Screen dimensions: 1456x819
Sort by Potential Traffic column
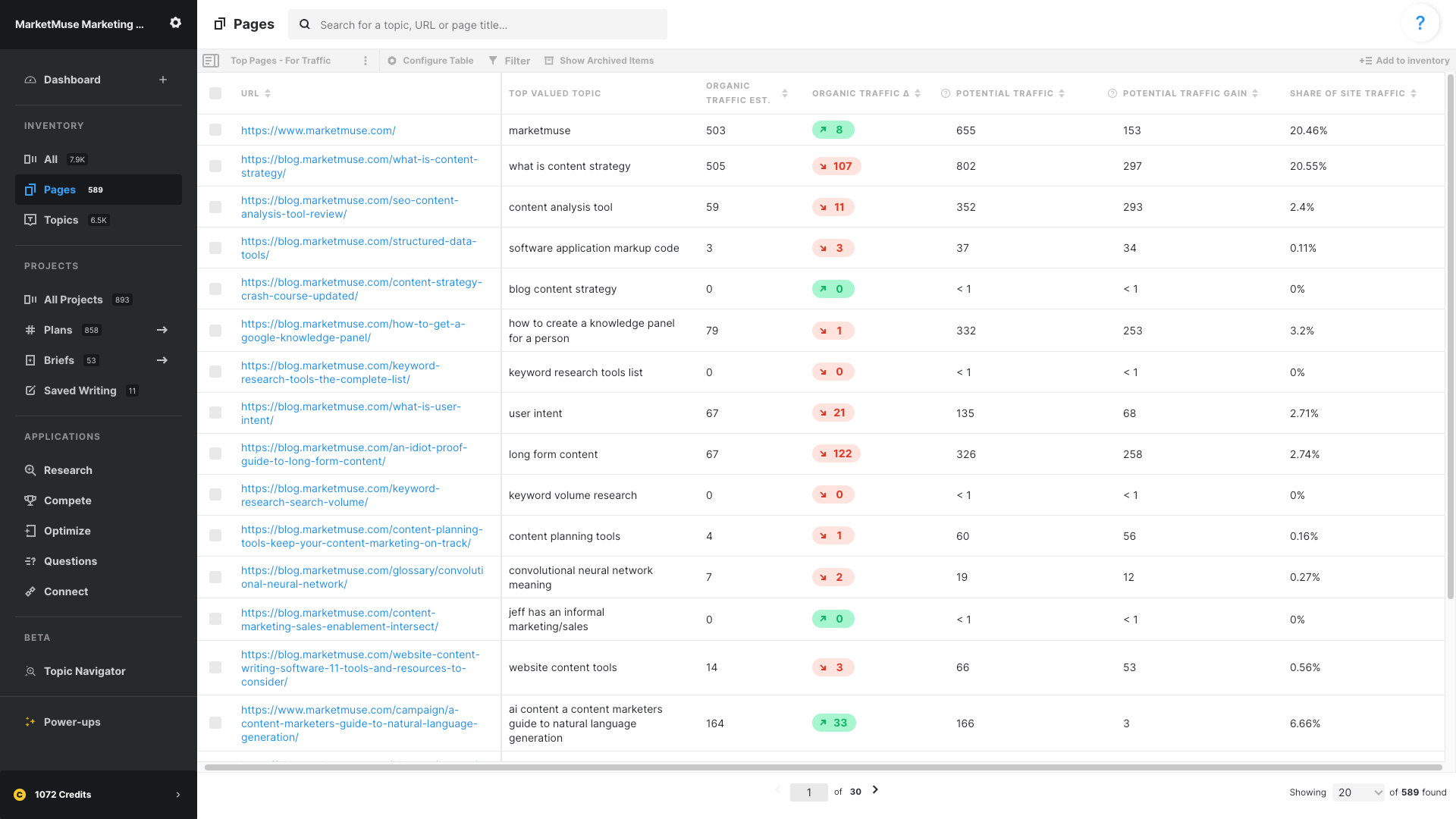pos(1062,93)
